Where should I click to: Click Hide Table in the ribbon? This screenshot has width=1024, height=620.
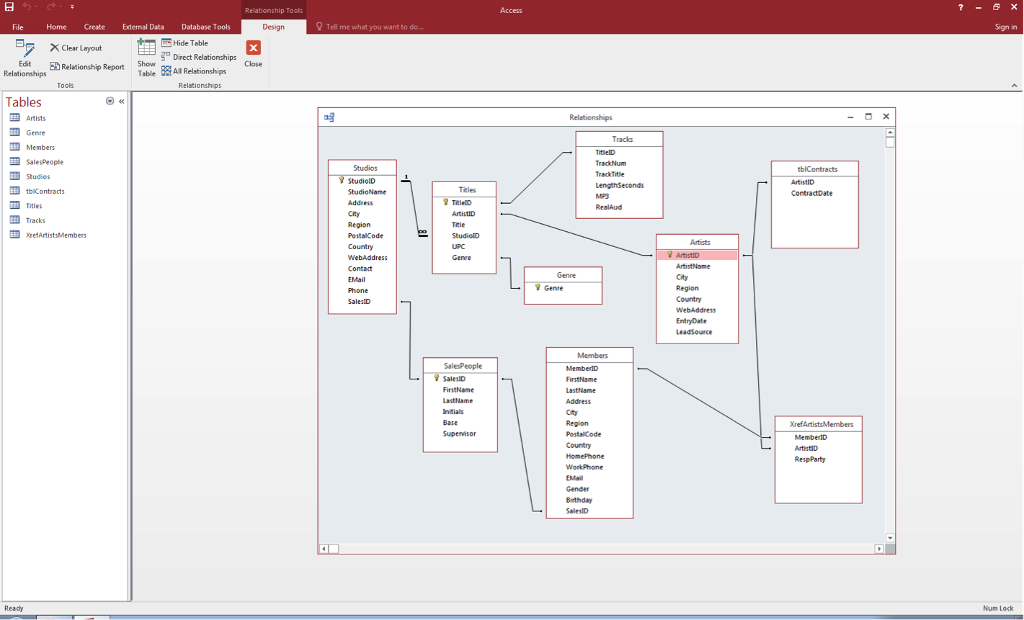tap(185, 43)
